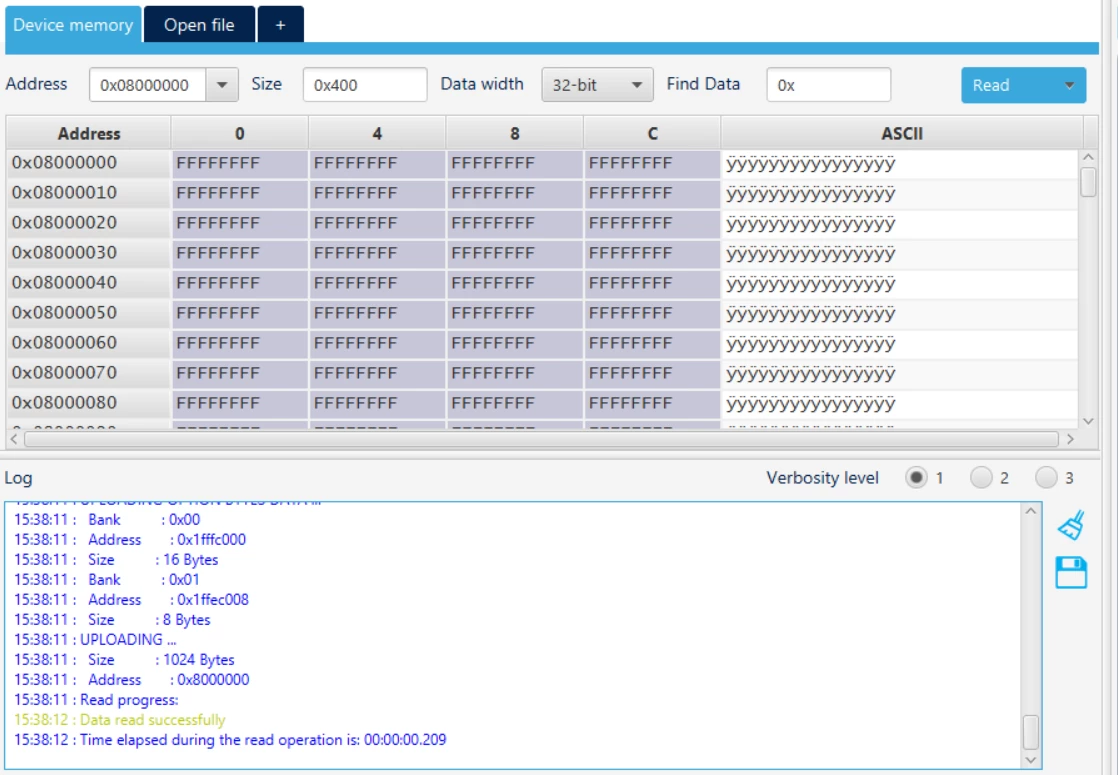Image resolution: width=1118 pixels, height=775 pixels.
Task: Click the log line 'Address : 0x1ffec008'
Action: pos(131,600)
